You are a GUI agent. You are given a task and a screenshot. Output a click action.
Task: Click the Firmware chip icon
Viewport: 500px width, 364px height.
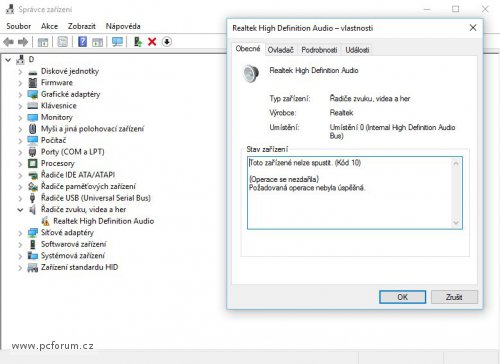point(33,82)
